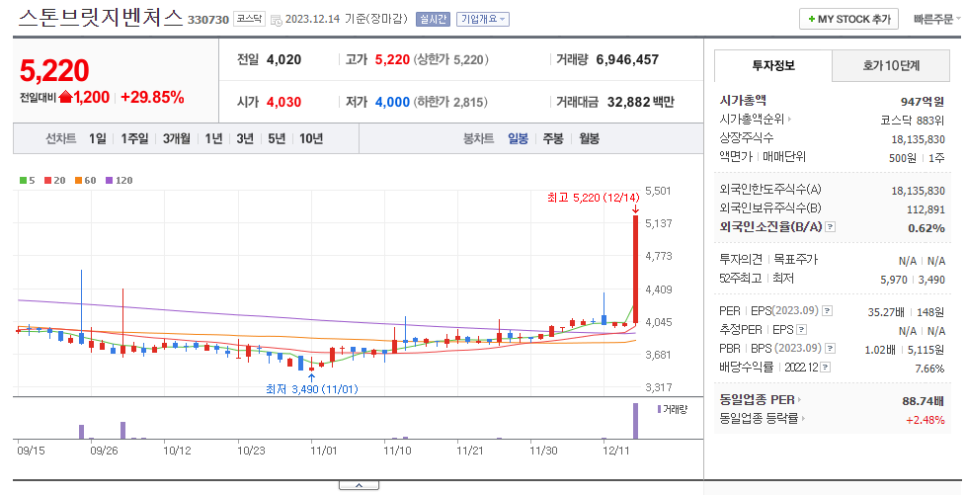Click the stock code 330730
The width and height of the screenshot is (966, 495).
click(x=208, y=20)
